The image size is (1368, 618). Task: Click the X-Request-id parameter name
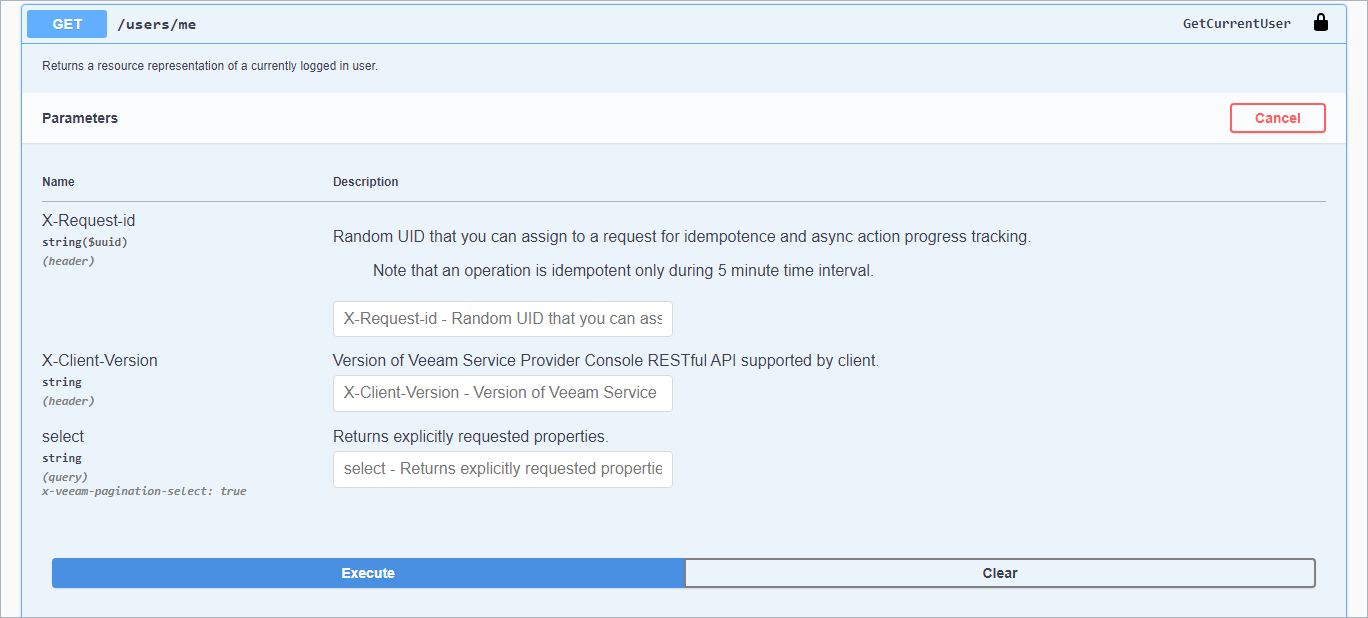88,220
